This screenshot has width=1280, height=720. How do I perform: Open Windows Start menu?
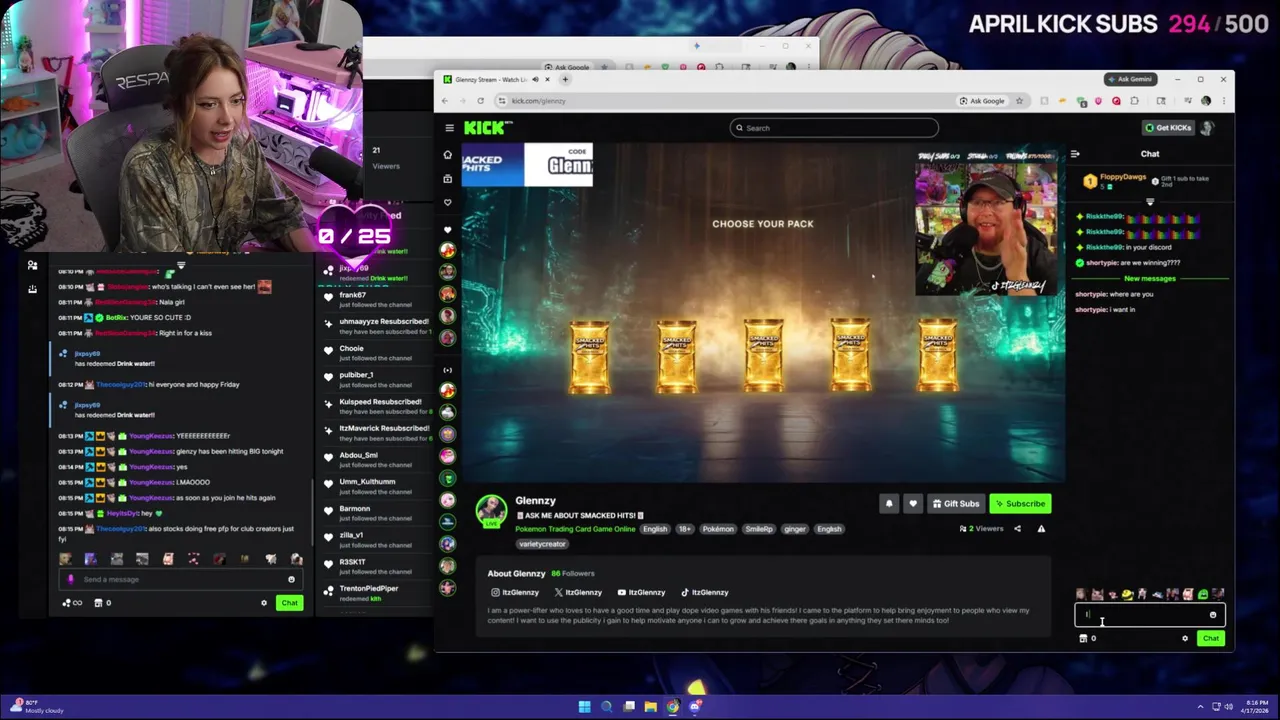point(584,707)
